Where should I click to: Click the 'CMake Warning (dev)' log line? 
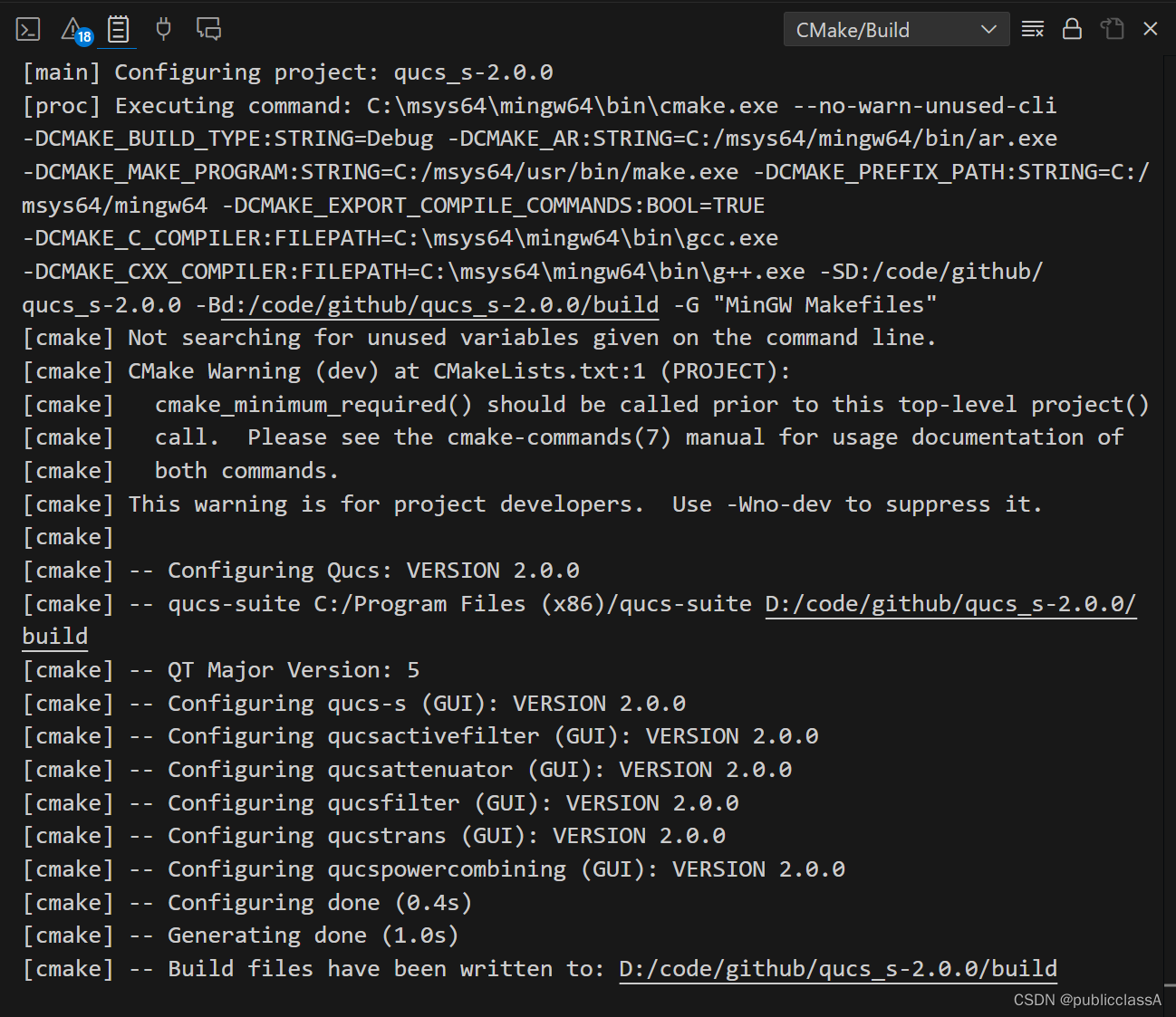point(406,371)
